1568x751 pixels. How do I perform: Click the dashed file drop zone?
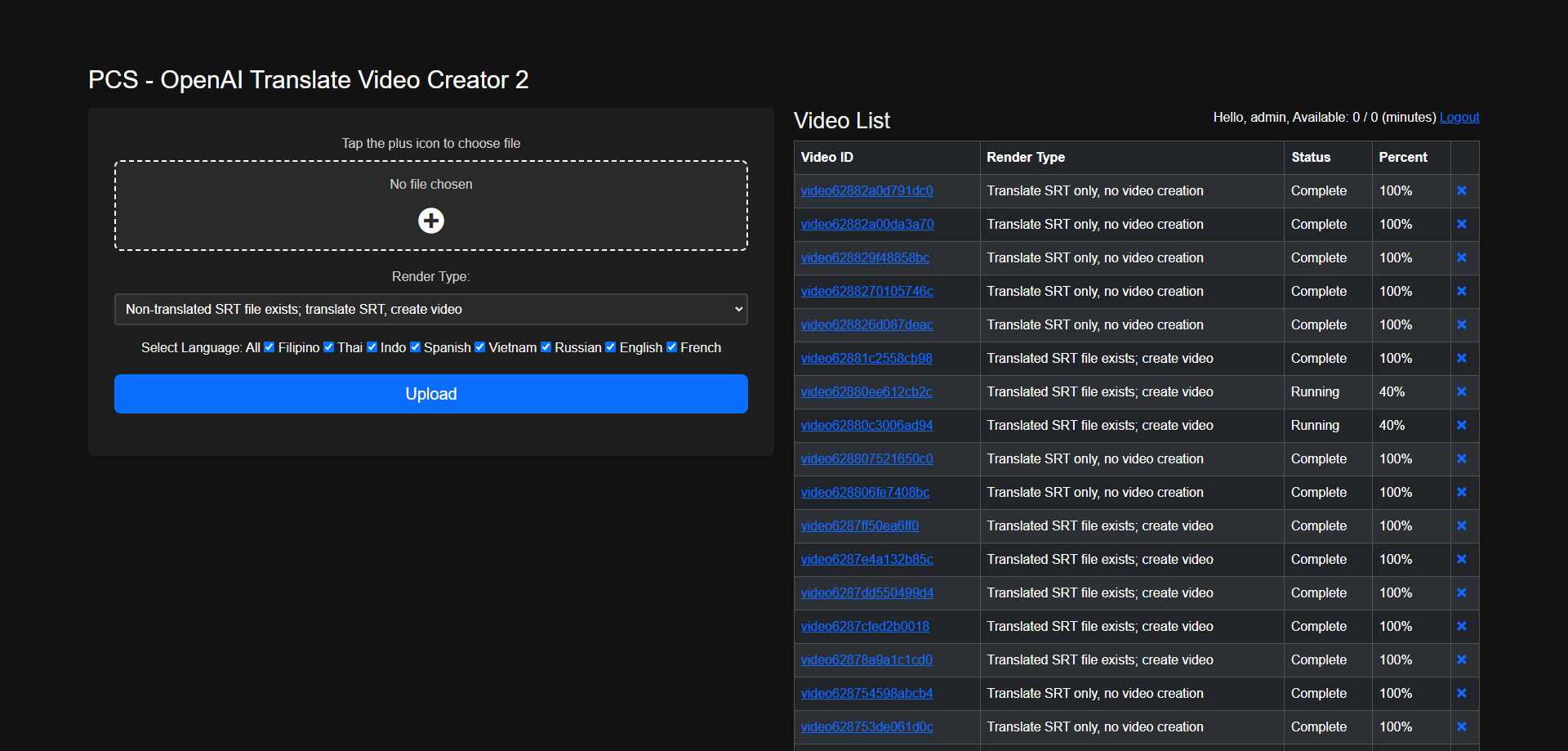tap(431, 205)
